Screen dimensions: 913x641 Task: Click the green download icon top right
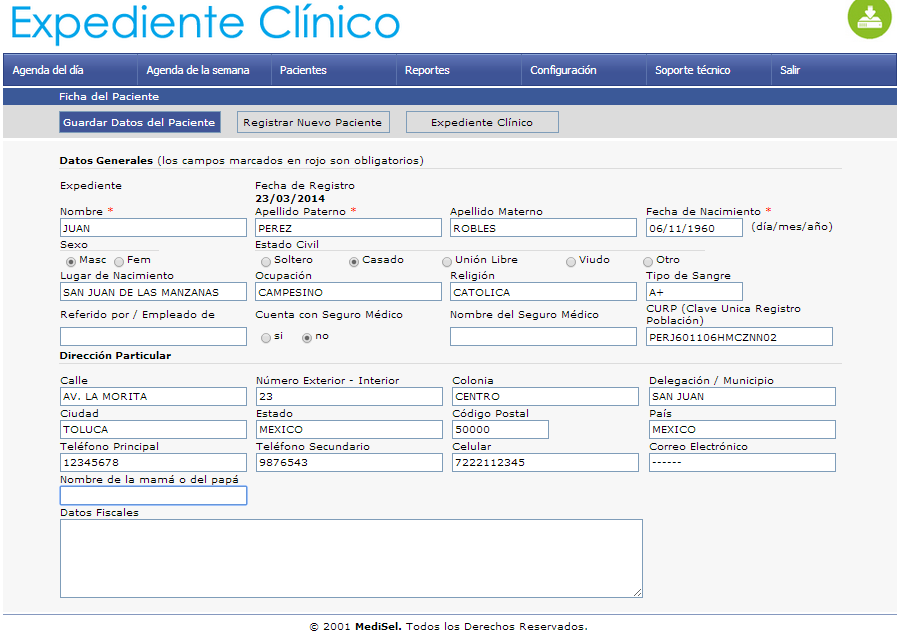point(869,20)
